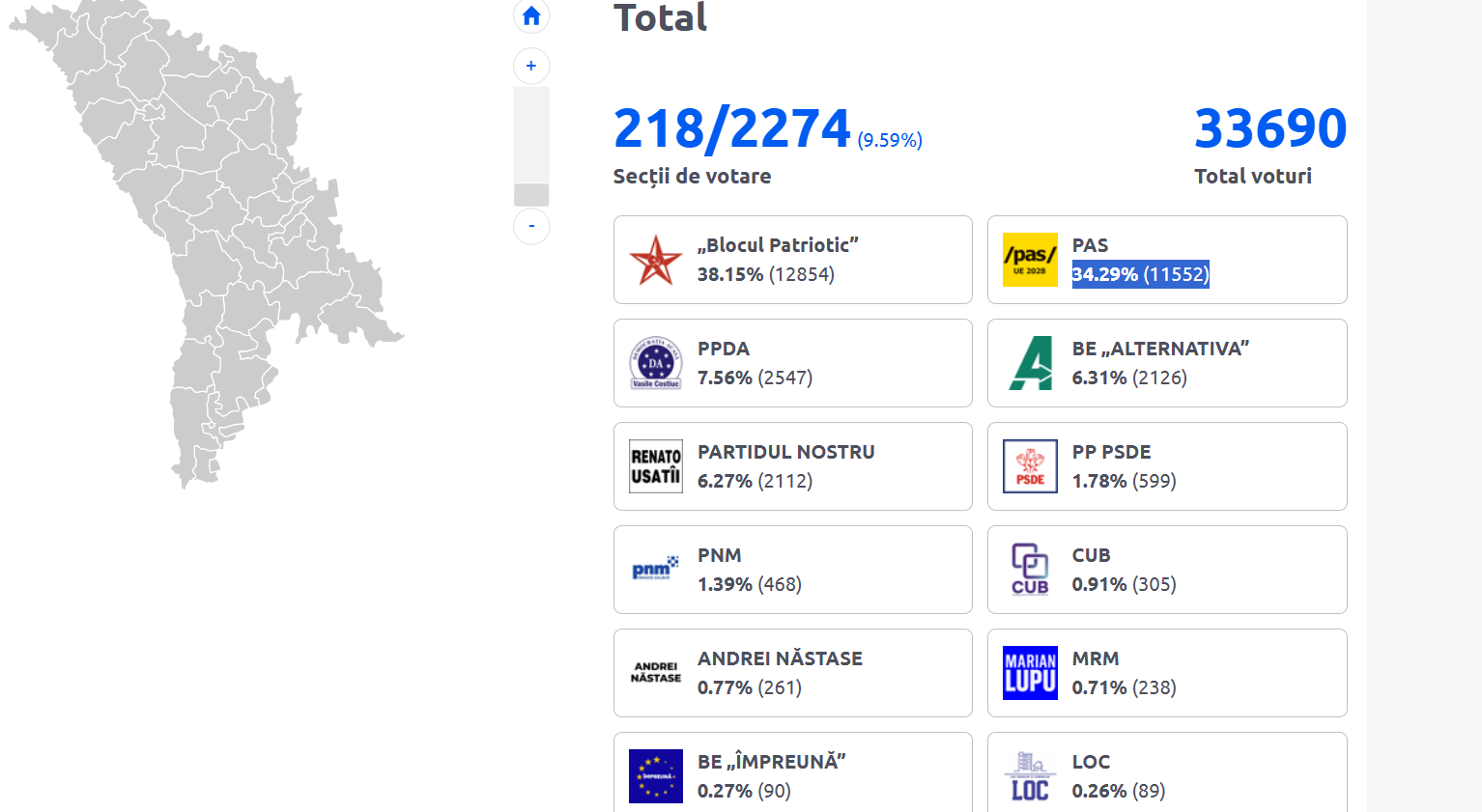Image resolution: width=1482 pixels, height=812 pixels.
Task: Click the map zoom slider handle
Action: 531,194
